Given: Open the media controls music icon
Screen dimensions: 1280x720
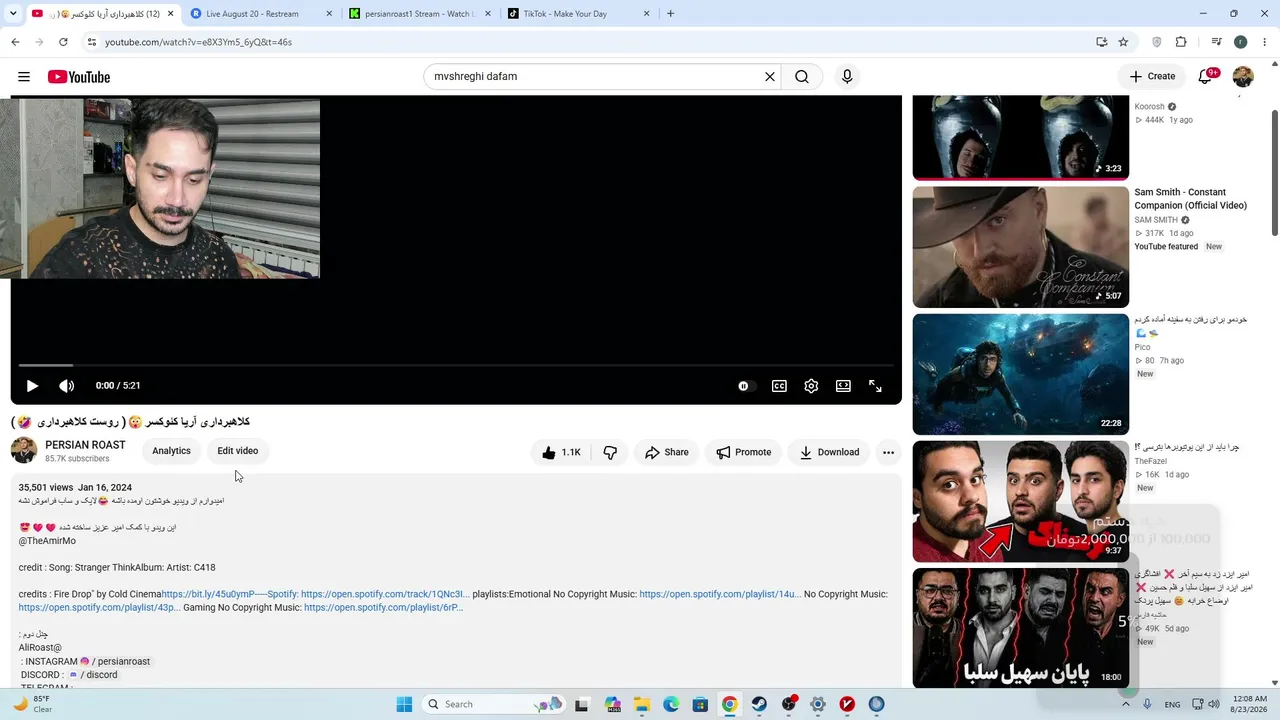Looking at the screenshot, I should click(1216, 42).
